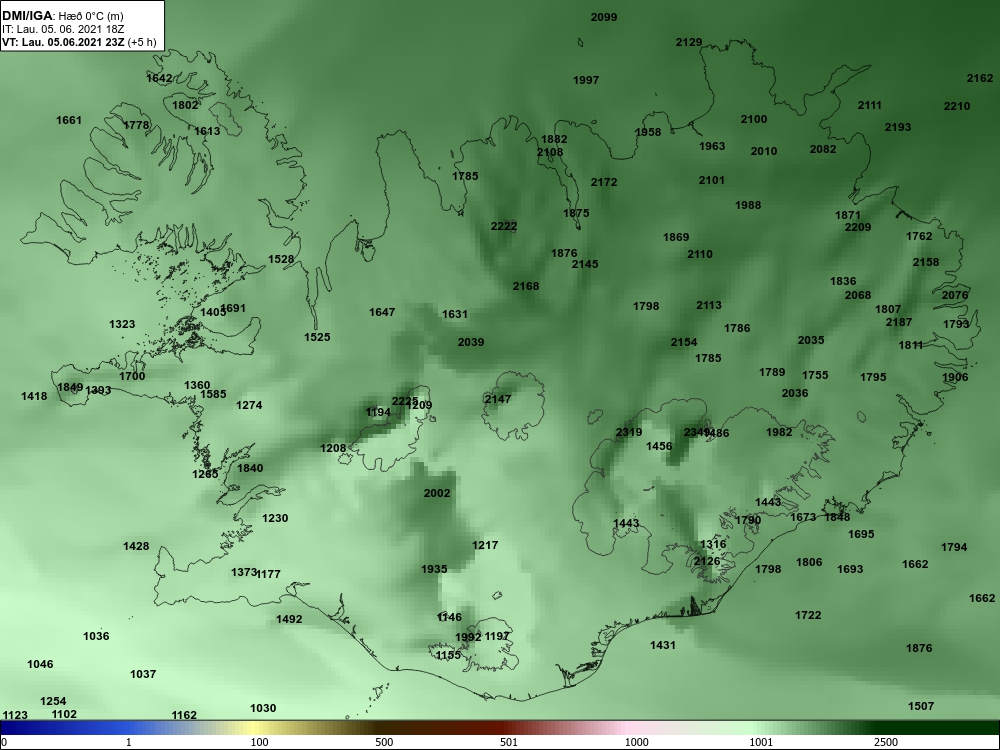Click the map value 1762
Screen dimensions: 1000x750
click(x=919, y=236)
